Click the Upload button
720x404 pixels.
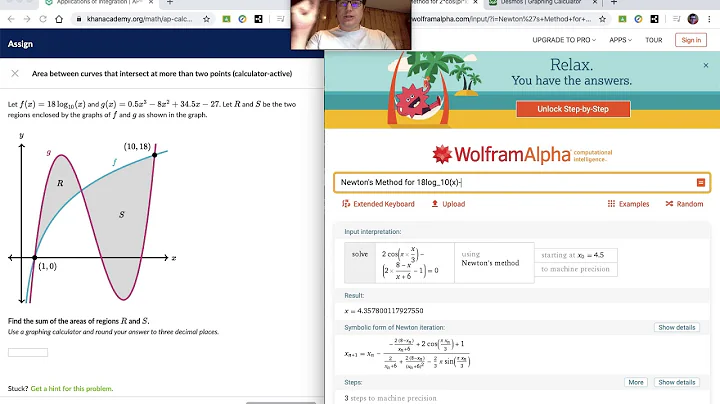coord(448,204)
